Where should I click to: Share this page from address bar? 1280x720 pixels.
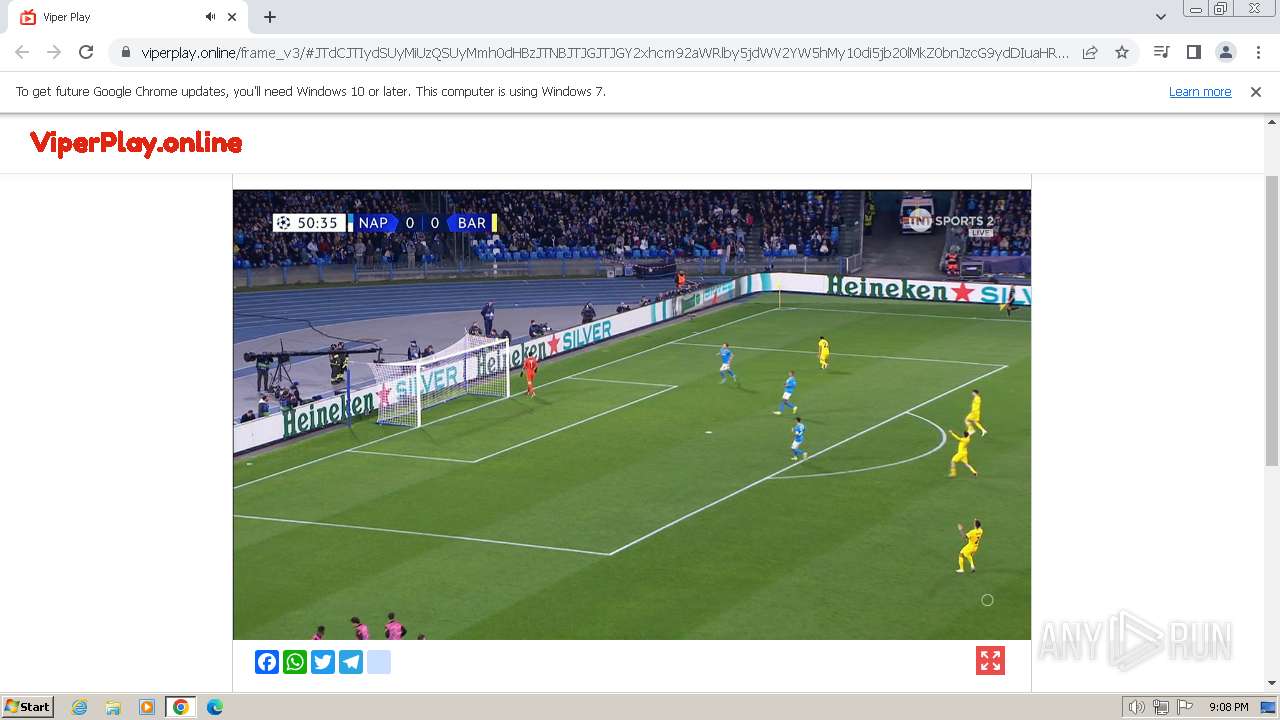coord(1090,52)
